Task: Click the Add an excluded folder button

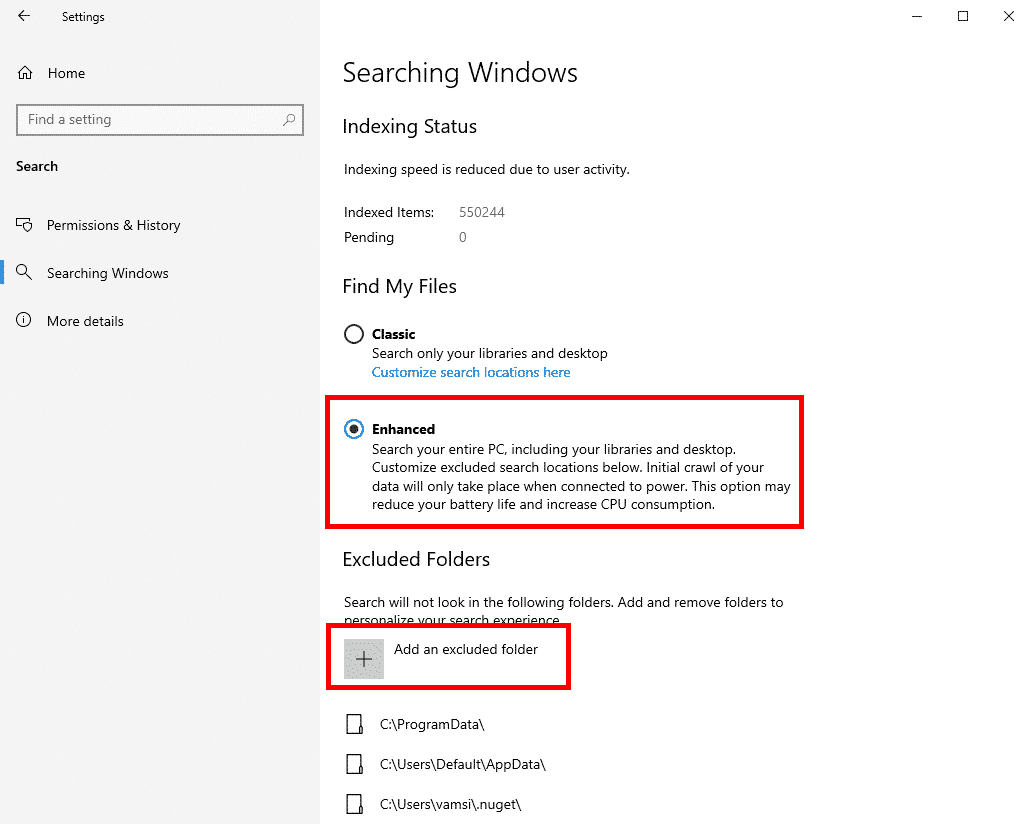Action: [448, 658]
